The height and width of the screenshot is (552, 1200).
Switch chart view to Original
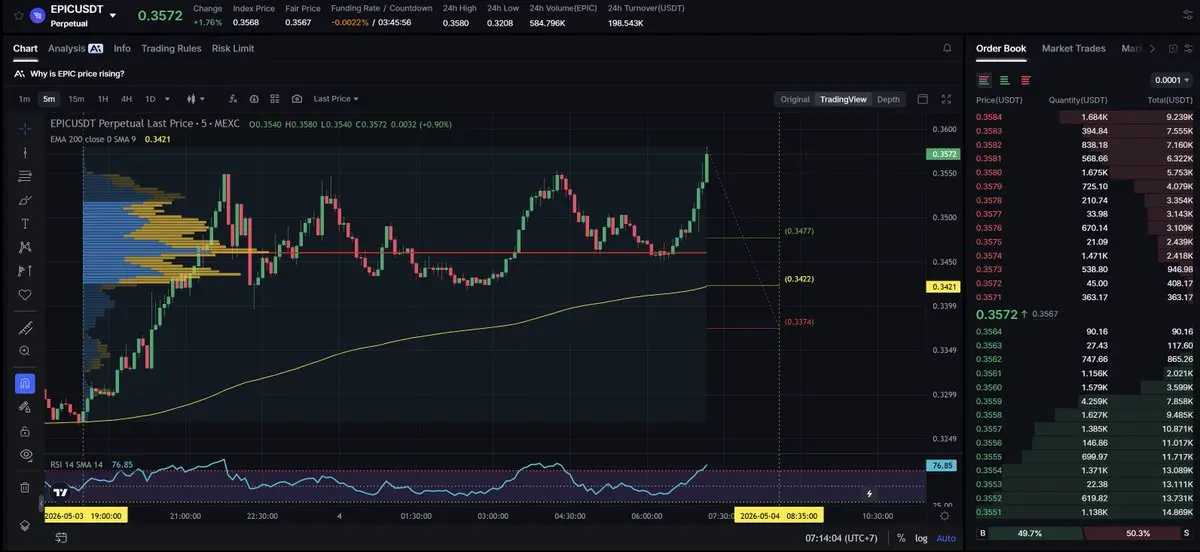coord(795,99)
